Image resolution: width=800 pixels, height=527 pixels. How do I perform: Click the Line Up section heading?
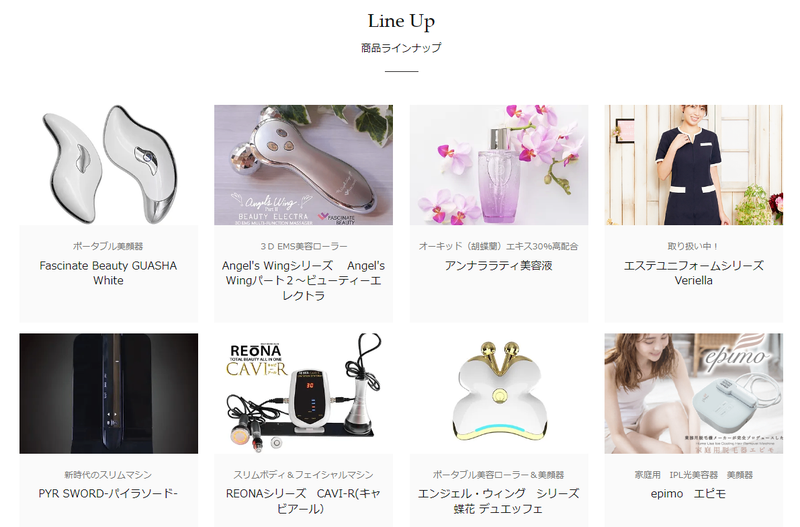401,21
